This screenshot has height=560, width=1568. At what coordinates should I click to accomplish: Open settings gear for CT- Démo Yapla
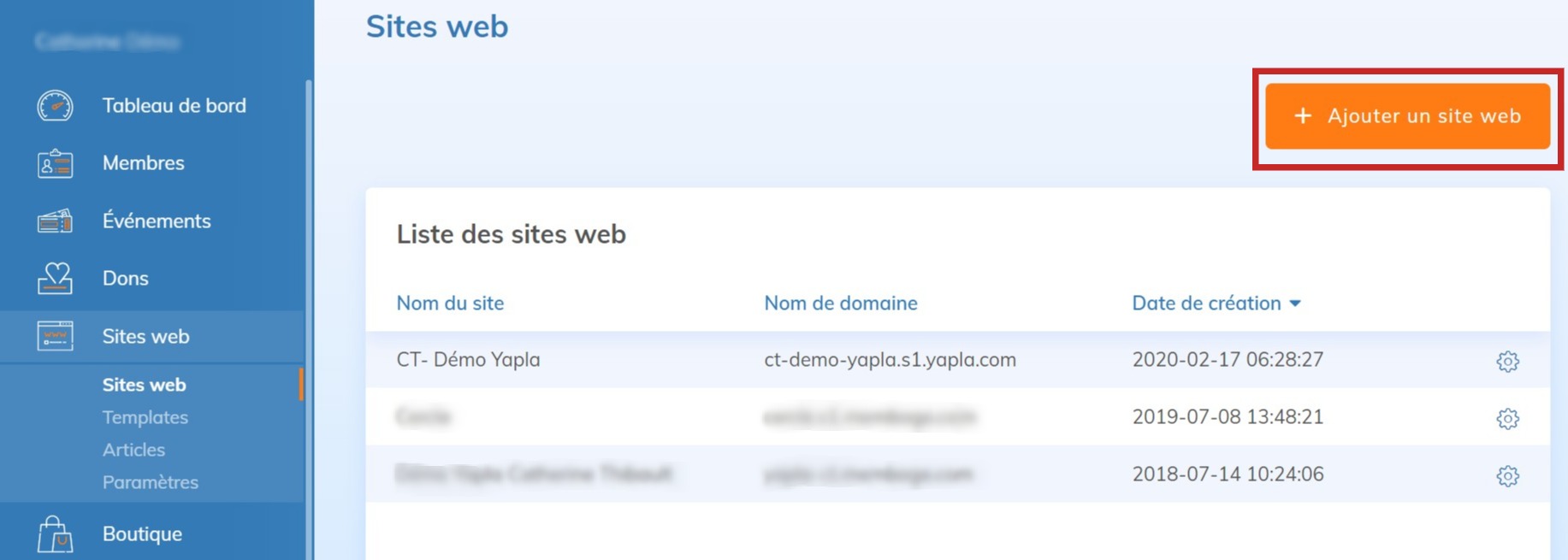pos(1507,361)
